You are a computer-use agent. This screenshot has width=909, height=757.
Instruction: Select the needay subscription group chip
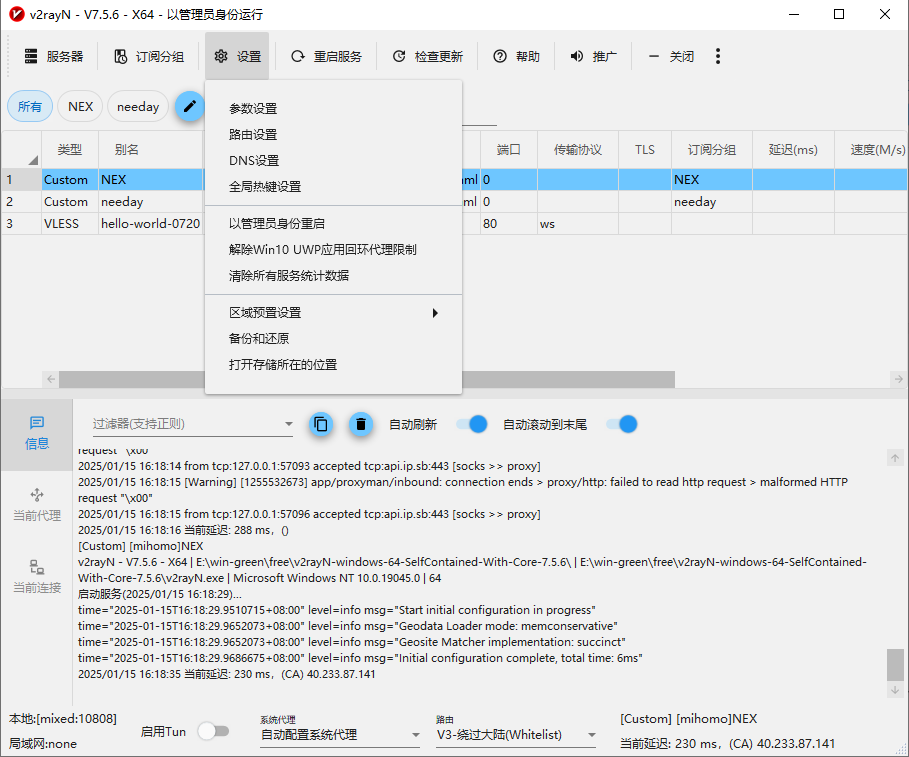coord(138,107)
